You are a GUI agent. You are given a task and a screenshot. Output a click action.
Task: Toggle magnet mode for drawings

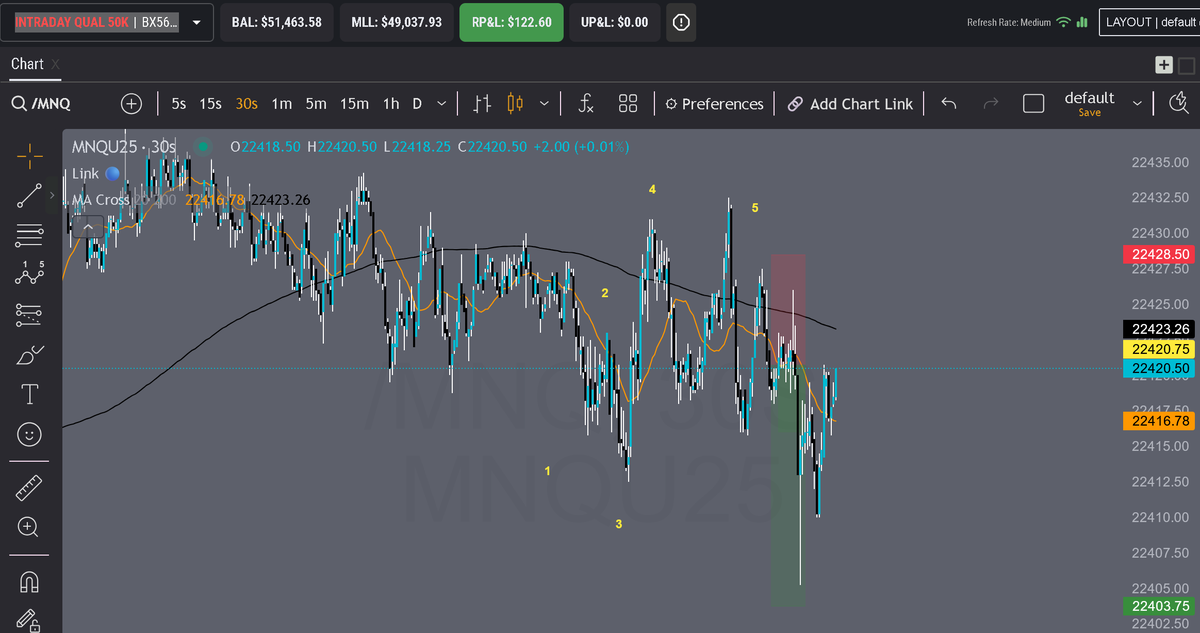tap(29, 581)
